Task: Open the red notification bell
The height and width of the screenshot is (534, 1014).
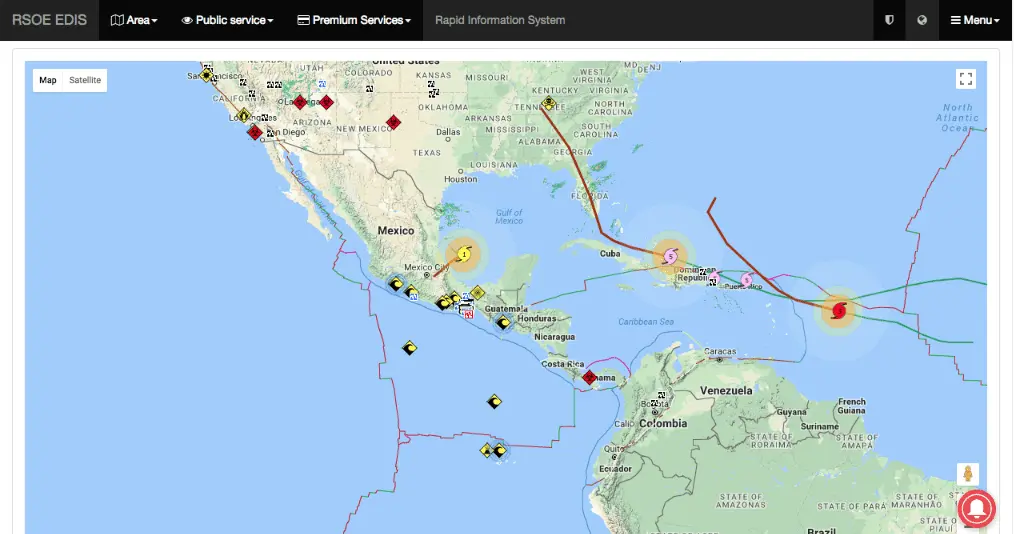Action: [976, 508]
